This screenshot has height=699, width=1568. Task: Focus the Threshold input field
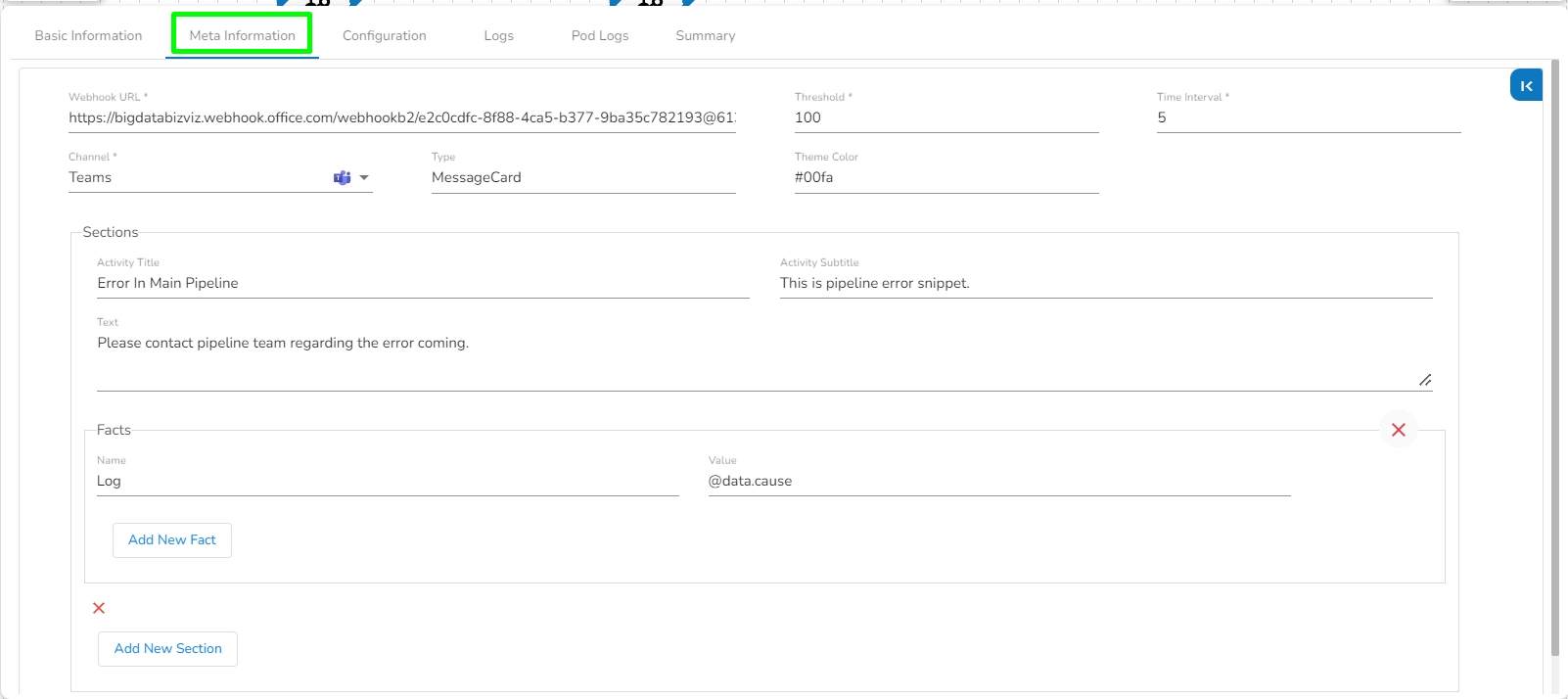(x=945, y=117)
